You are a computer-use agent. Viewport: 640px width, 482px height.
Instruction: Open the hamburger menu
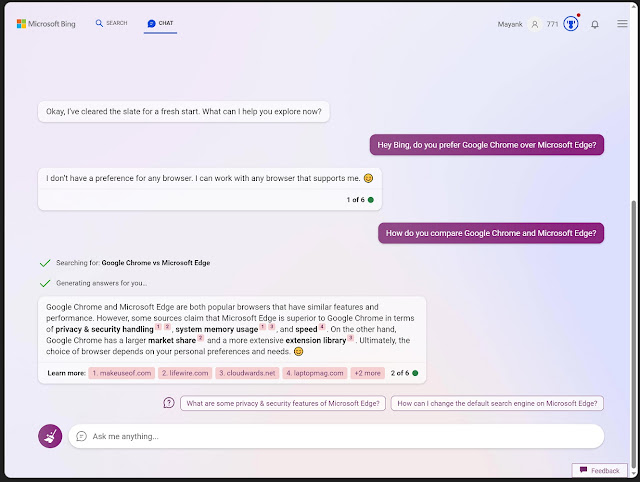622,24
